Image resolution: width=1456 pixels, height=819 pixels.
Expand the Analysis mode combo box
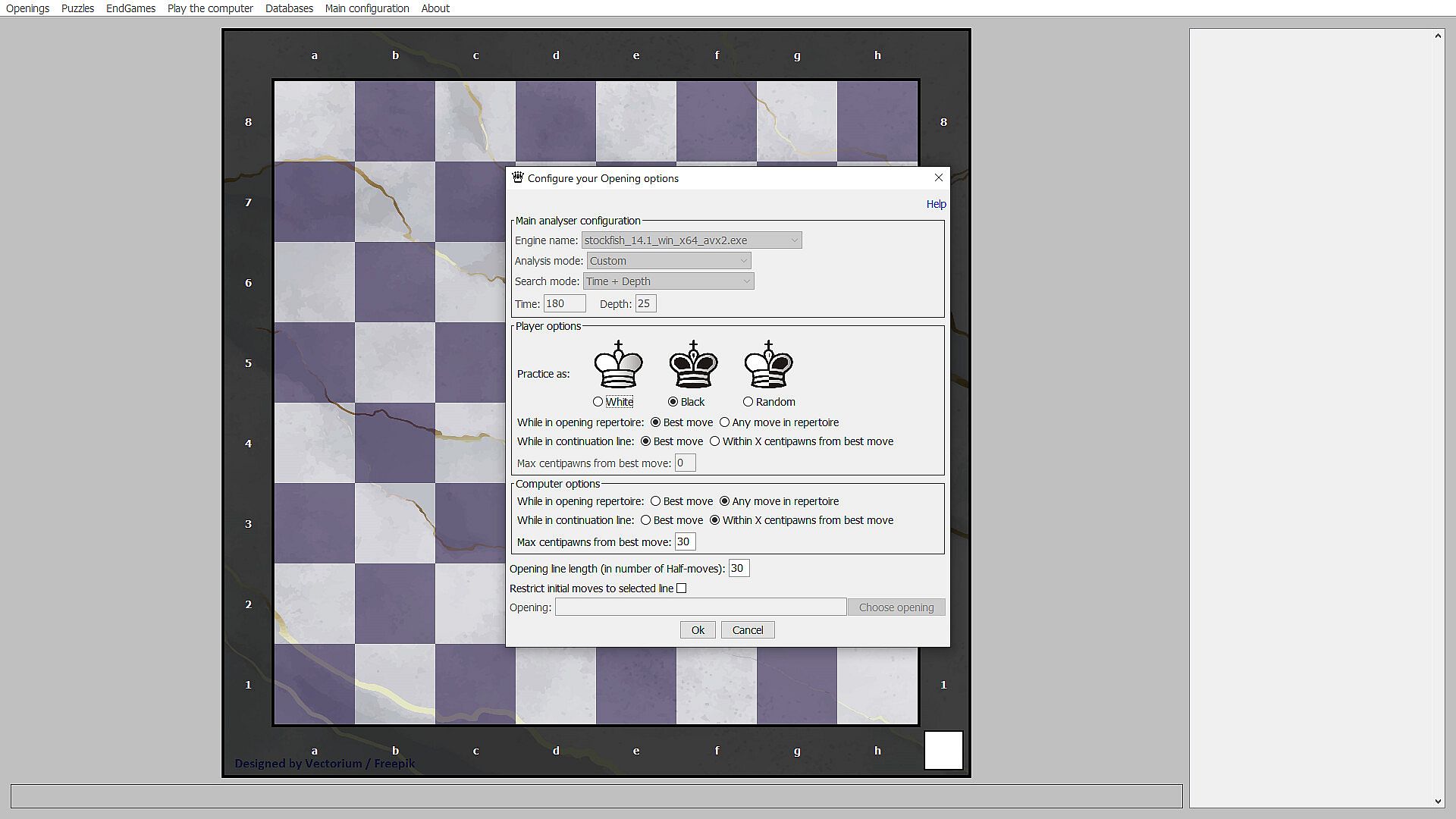coord(668,261)
